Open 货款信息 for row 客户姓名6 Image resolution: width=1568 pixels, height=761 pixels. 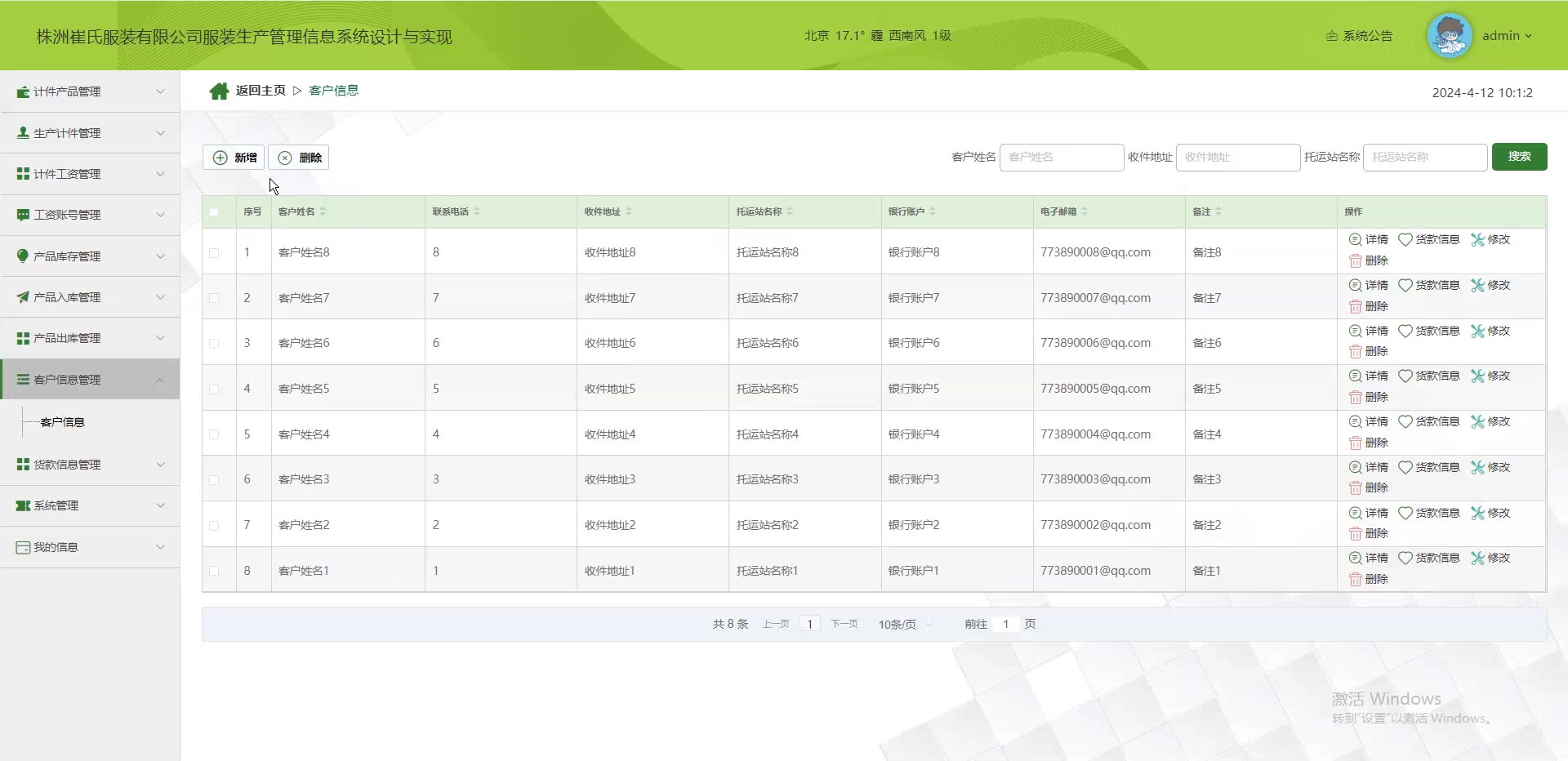[x=1428, y=331]
